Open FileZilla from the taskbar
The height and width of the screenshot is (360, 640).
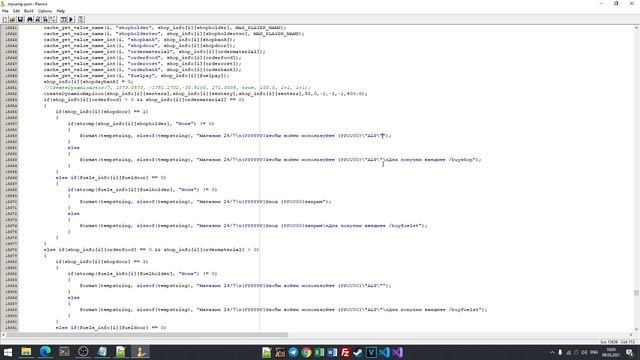[345, 352]
